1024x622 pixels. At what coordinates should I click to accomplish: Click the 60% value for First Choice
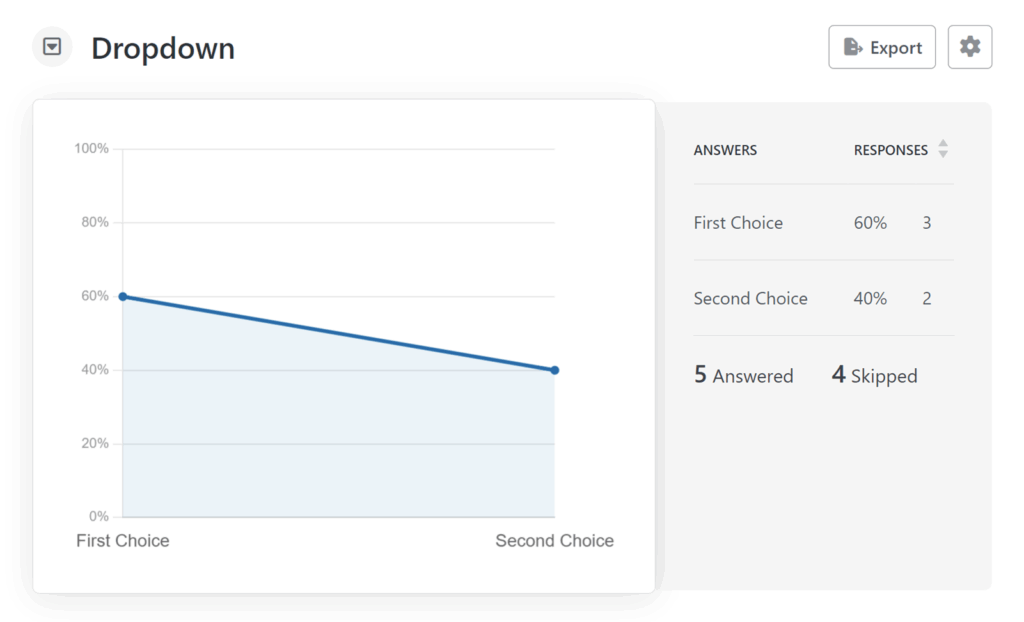click(870, 223)
